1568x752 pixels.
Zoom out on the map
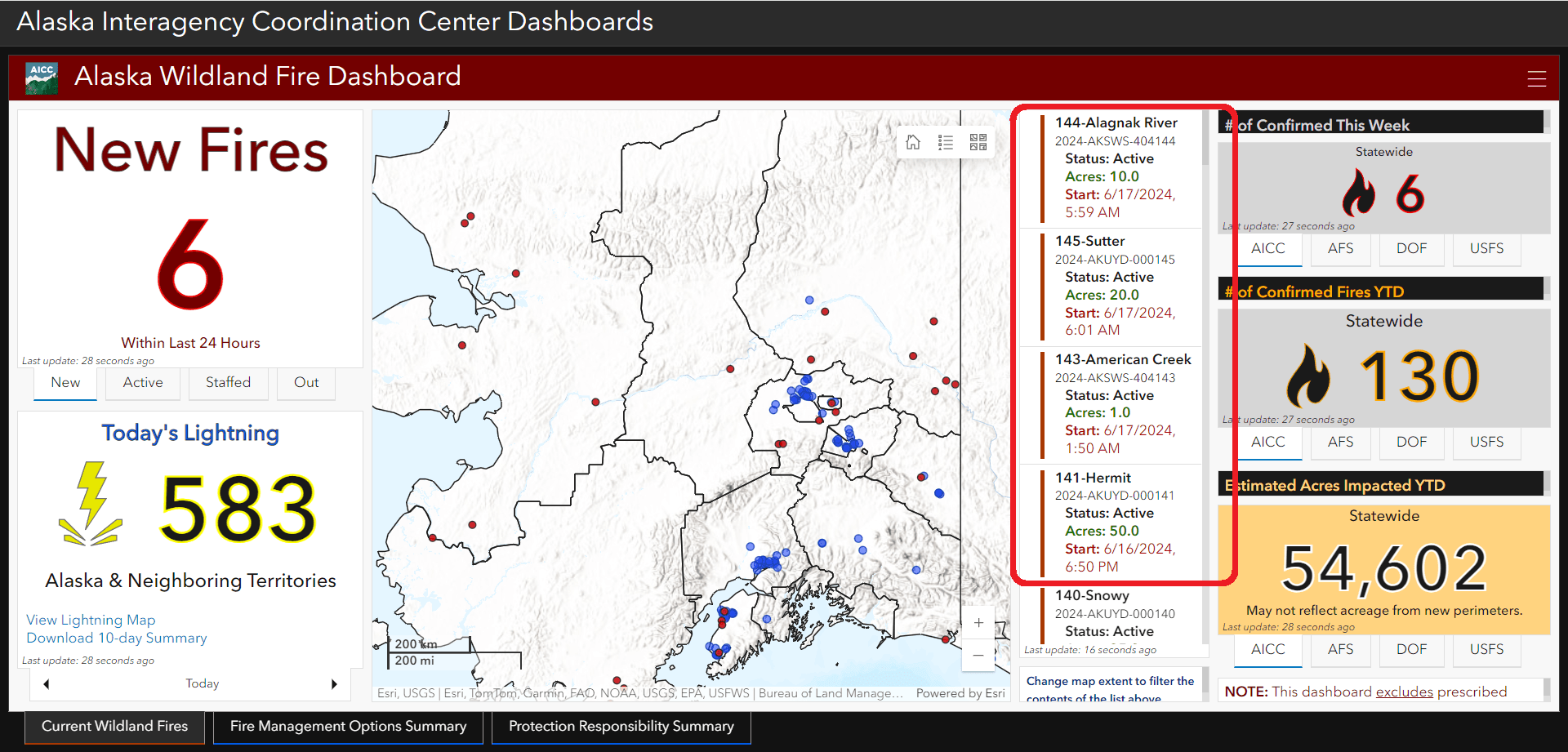978,655
